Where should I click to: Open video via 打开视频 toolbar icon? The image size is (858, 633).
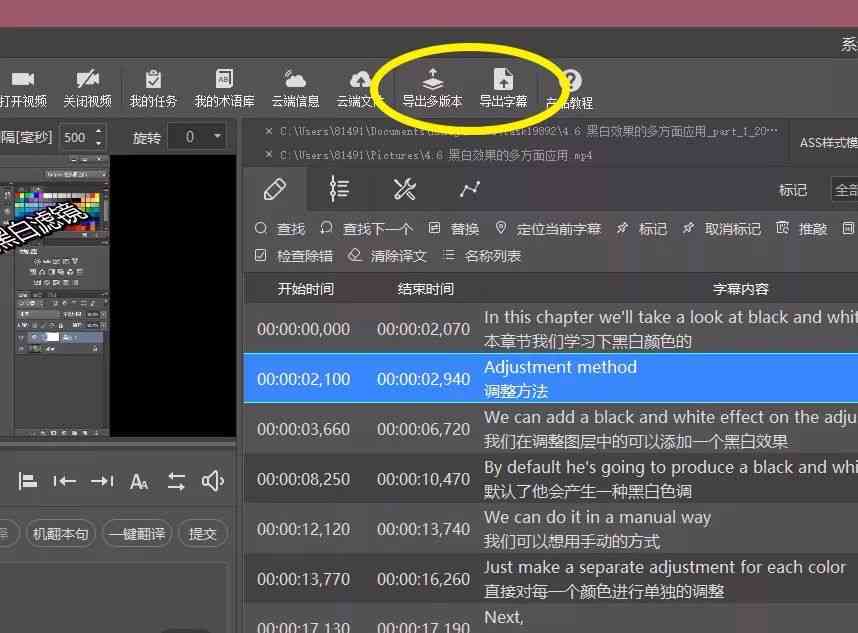(x=23, y=89)
